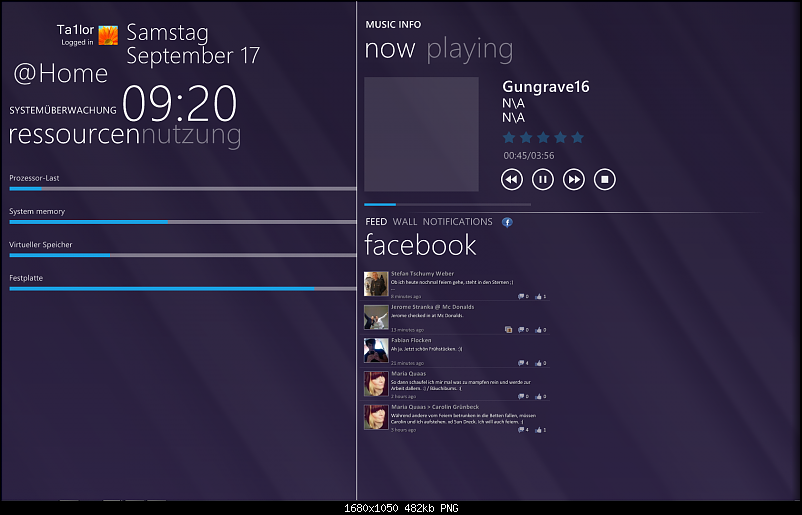Open the name Fabian Flocken

point(411,340)
